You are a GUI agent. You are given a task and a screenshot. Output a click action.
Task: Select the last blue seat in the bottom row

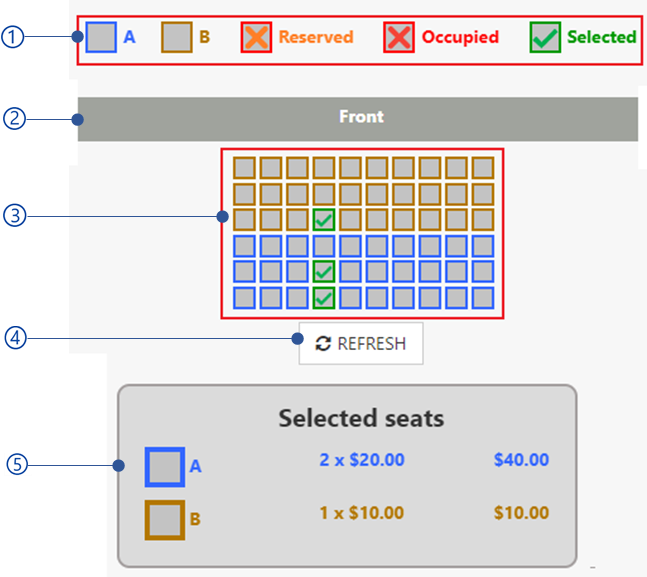[x=483, y=297]
